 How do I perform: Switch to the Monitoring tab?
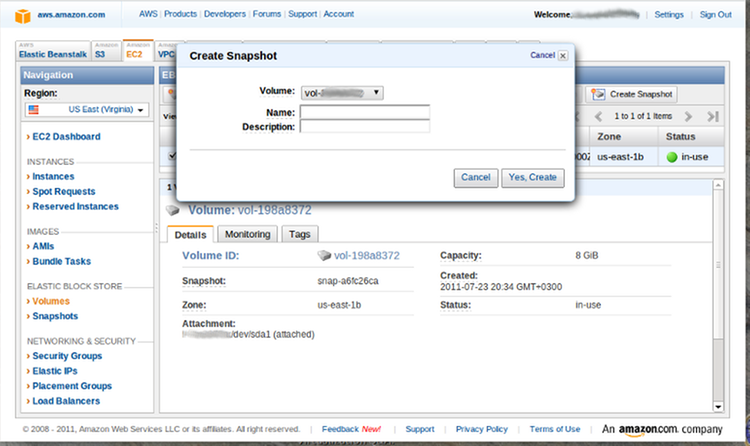pyautogui.click(x=248, y=234)
